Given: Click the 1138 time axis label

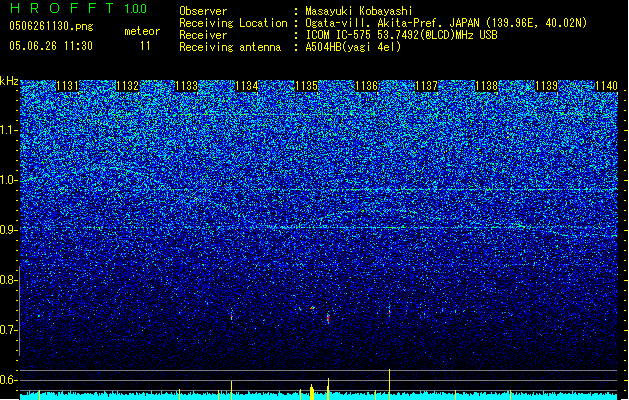Looking at the screenshot, I should click(486, 86).
